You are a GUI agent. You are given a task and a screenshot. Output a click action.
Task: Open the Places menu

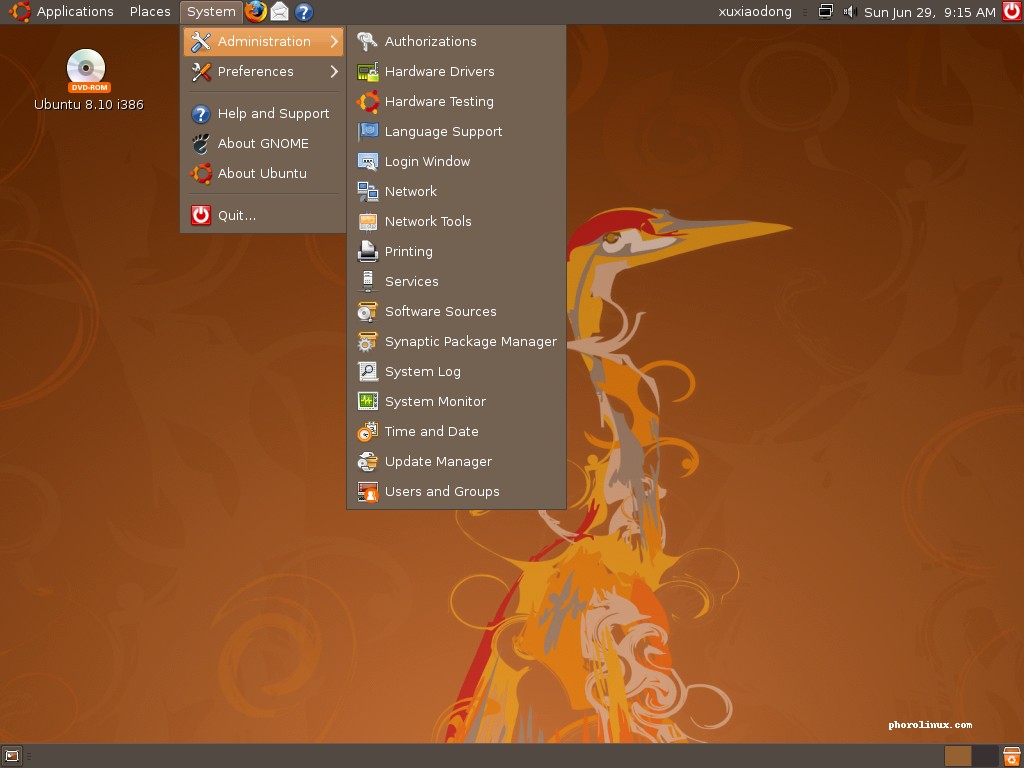tap(149, 11)
